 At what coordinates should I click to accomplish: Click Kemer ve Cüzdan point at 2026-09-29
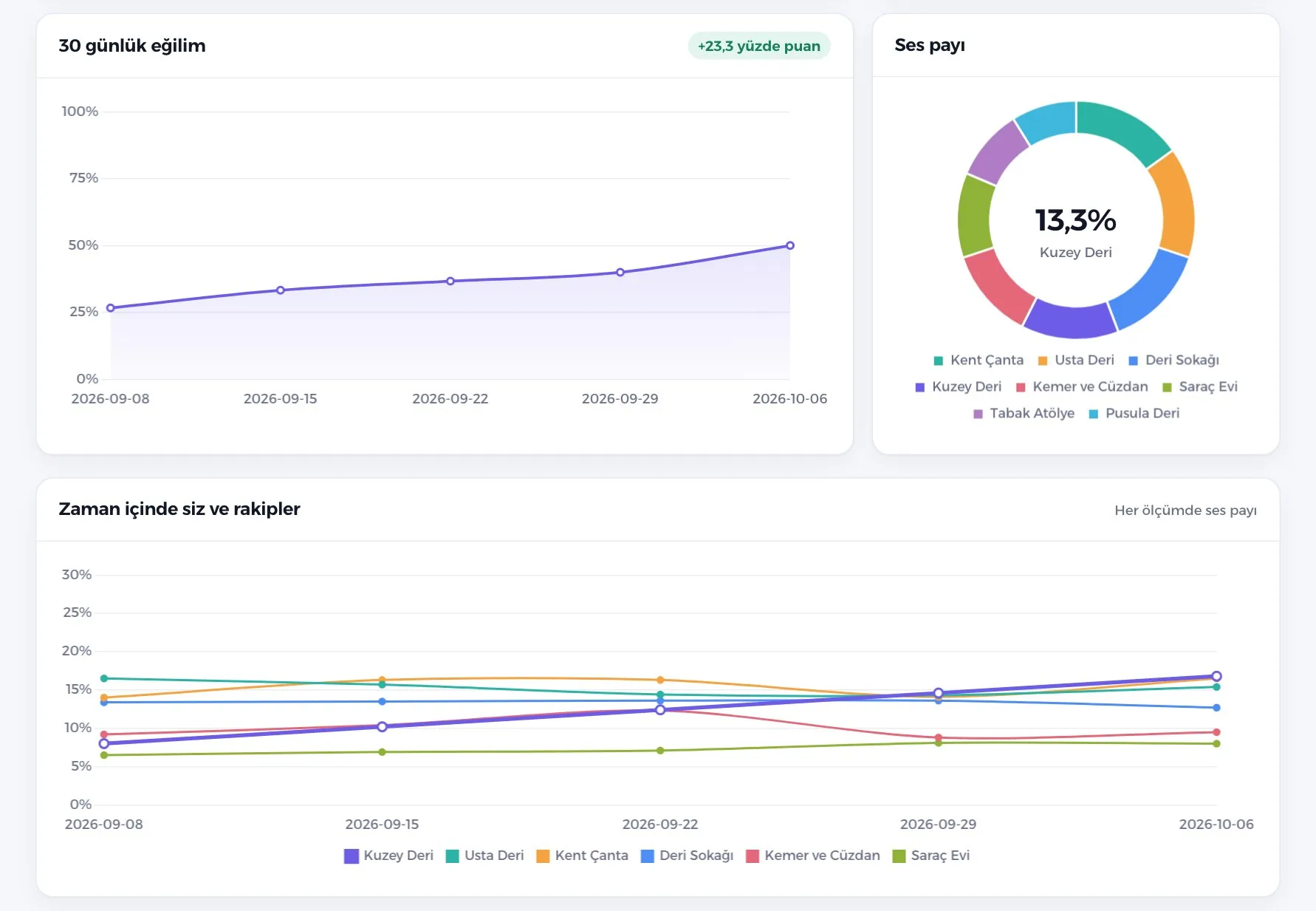[939, 738]
